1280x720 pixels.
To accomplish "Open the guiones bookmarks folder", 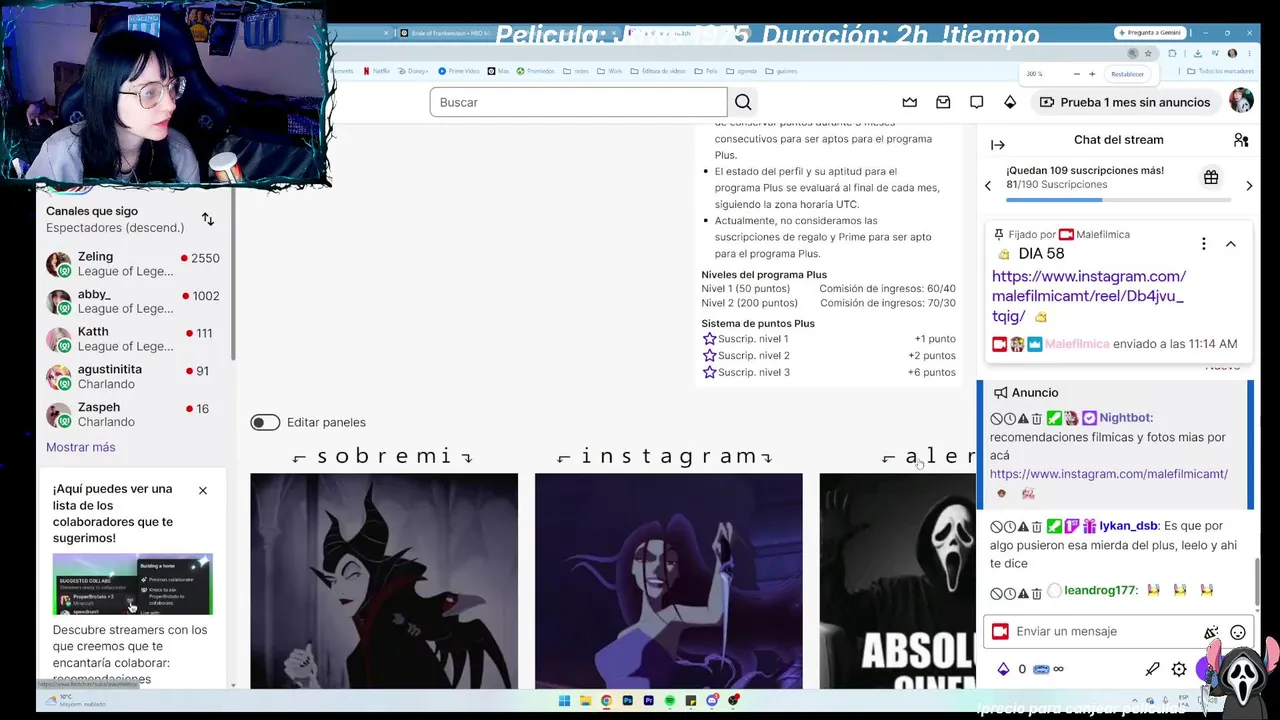I will [782, 71].
